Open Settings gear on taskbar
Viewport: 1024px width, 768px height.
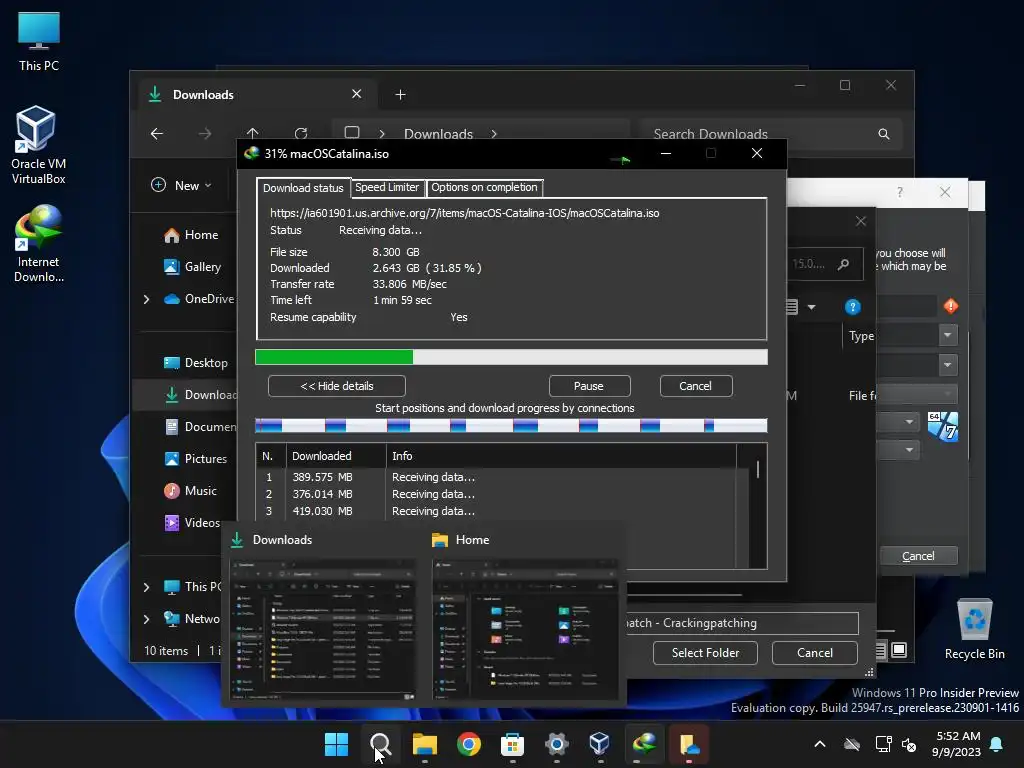point(556,744)
